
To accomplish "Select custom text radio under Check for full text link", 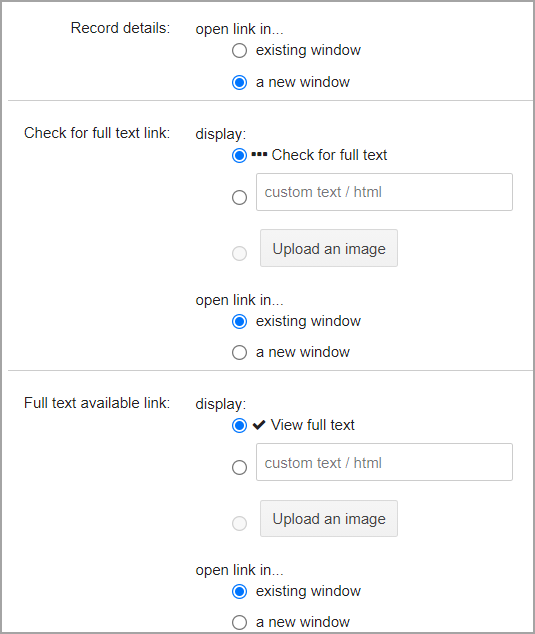I will pyautogui.click(x=239, y=198).
